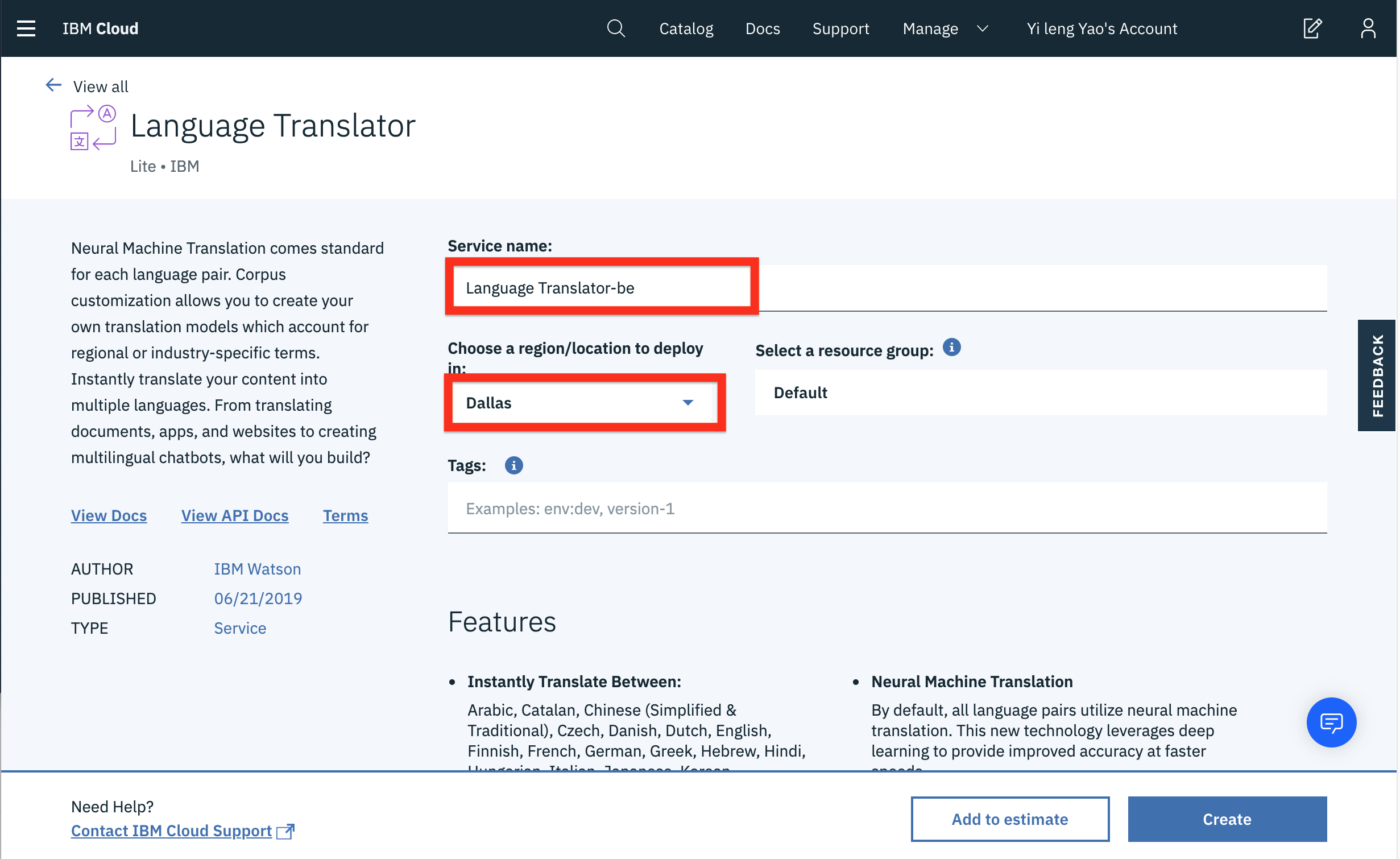Expand the Dallas region dropdown

coord(584,403)
